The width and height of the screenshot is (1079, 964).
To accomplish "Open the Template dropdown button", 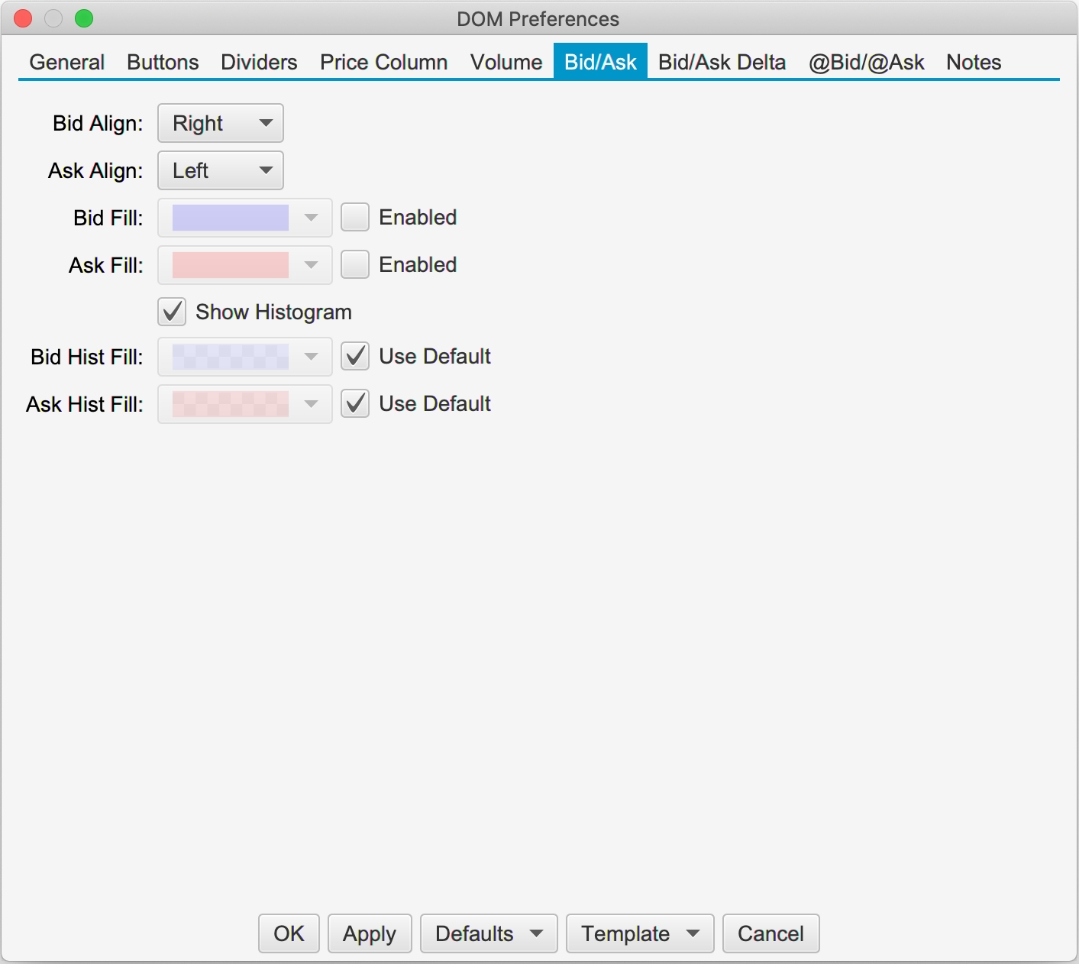I will [x=640, y=934].
